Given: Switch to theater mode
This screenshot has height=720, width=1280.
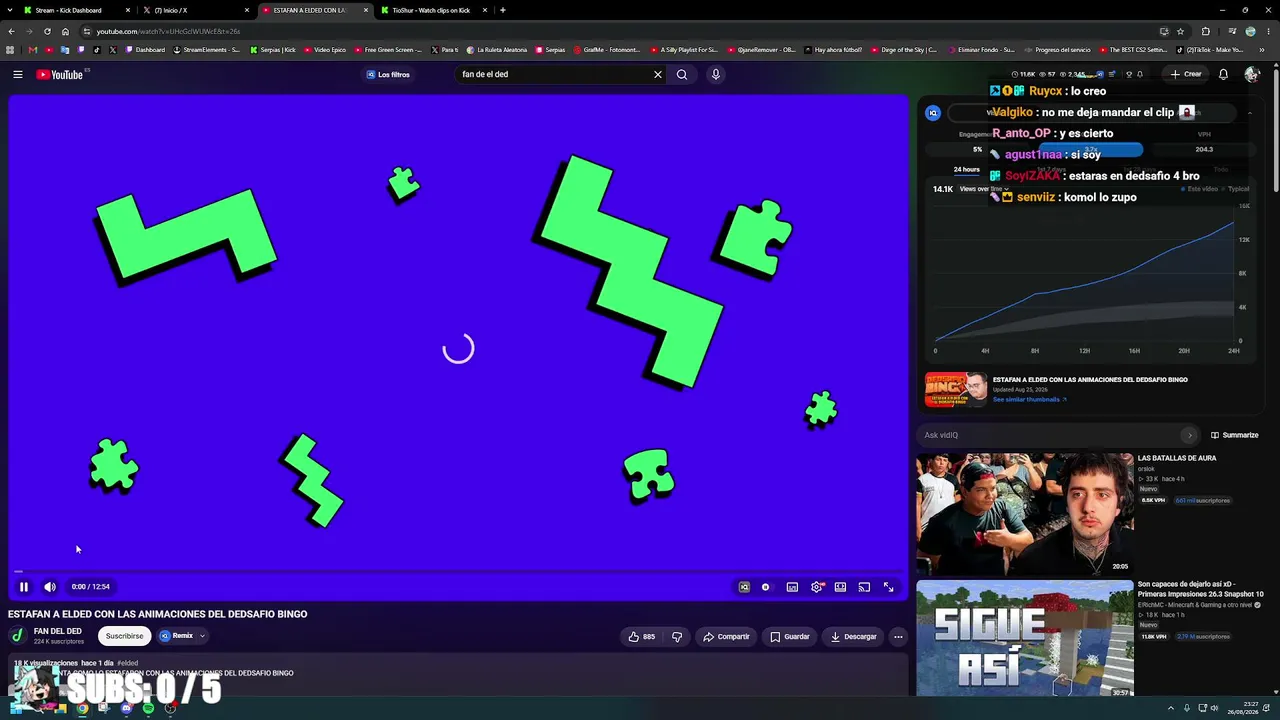Looking at the screenshot, I should 840,587.
